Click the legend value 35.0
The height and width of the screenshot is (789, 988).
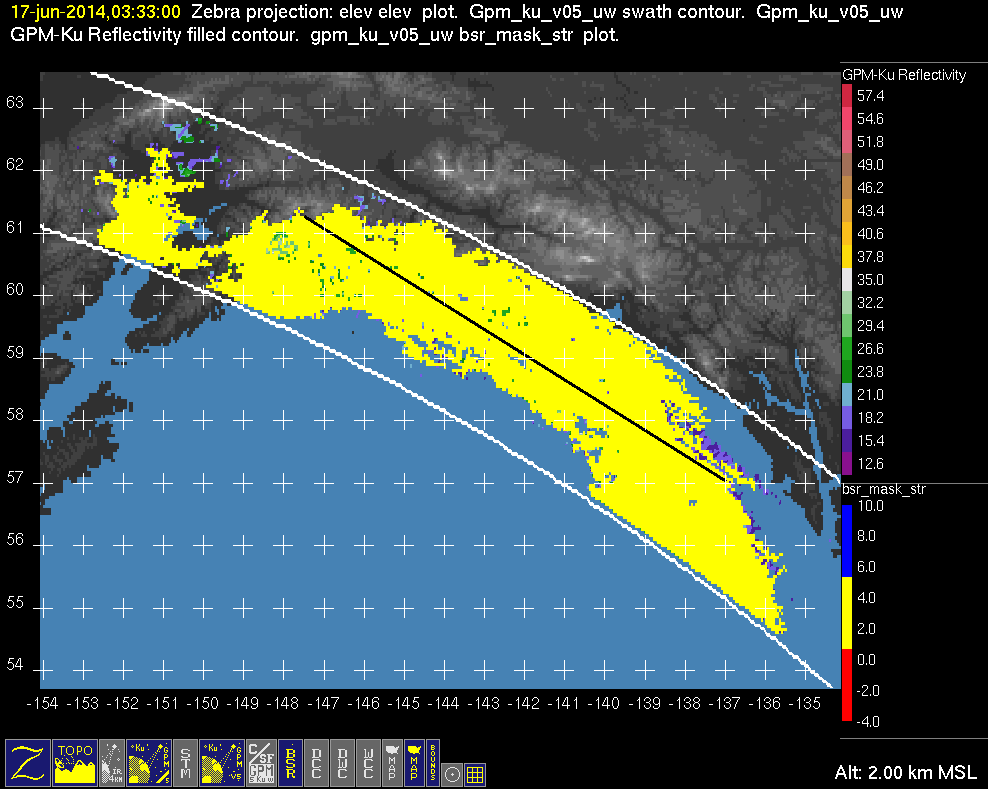(x=870, y=280)
